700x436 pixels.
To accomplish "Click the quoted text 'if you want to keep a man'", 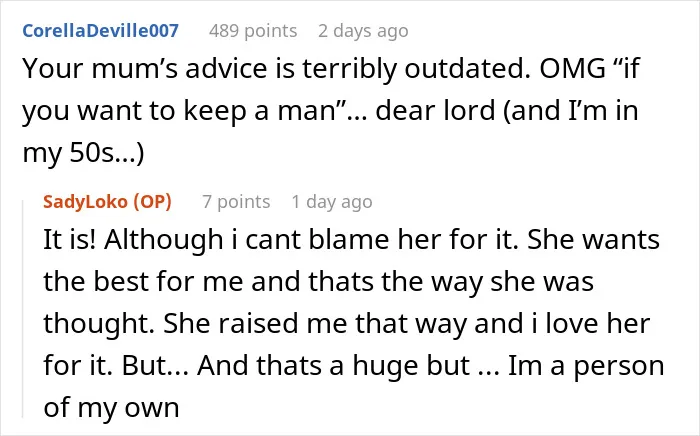I will point(331,89).
